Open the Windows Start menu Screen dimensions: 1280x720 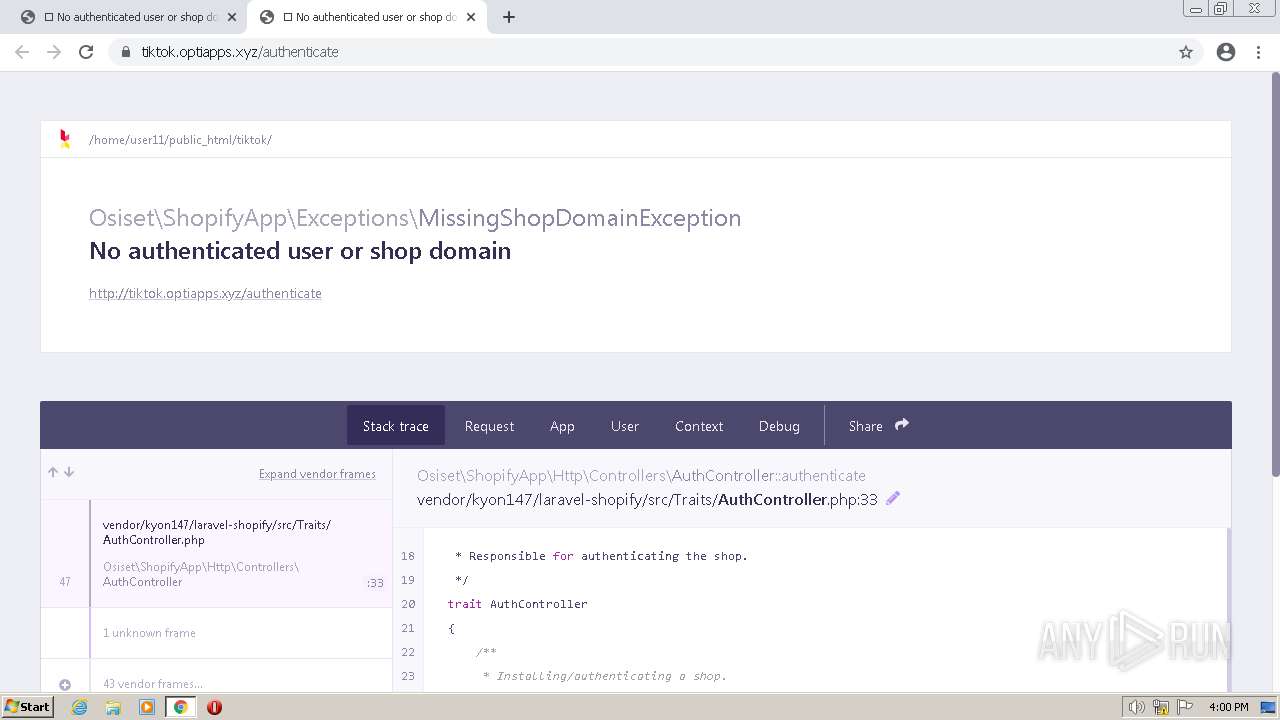(28, 706)
